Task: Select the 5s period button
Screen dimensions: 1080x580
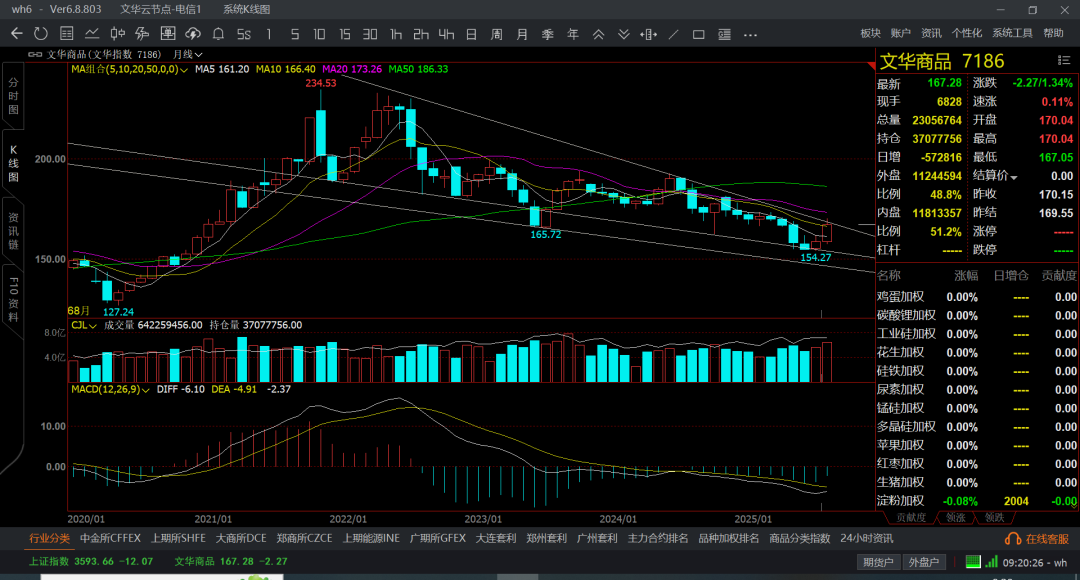Action: click(x=244, y=34)
